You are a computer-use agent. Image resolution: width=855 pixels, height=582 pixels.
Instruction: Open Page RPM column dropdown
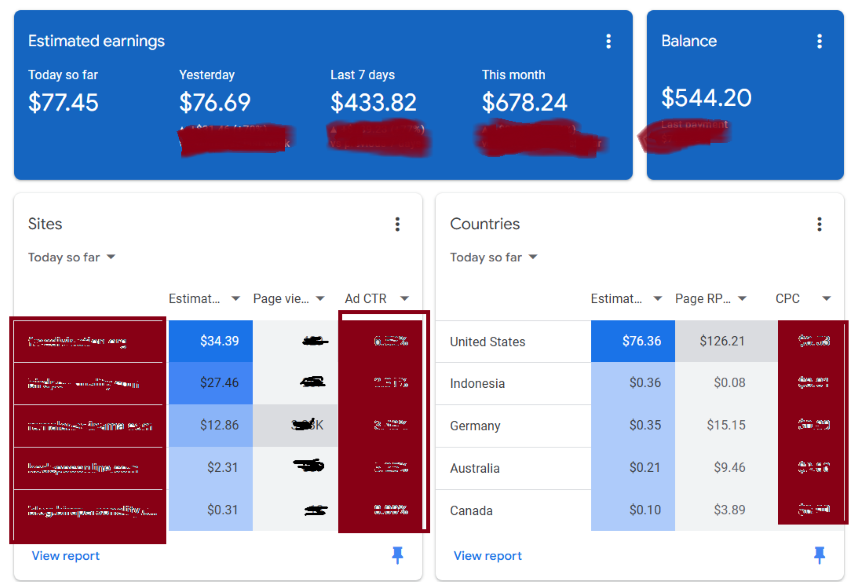click(741, 298)
